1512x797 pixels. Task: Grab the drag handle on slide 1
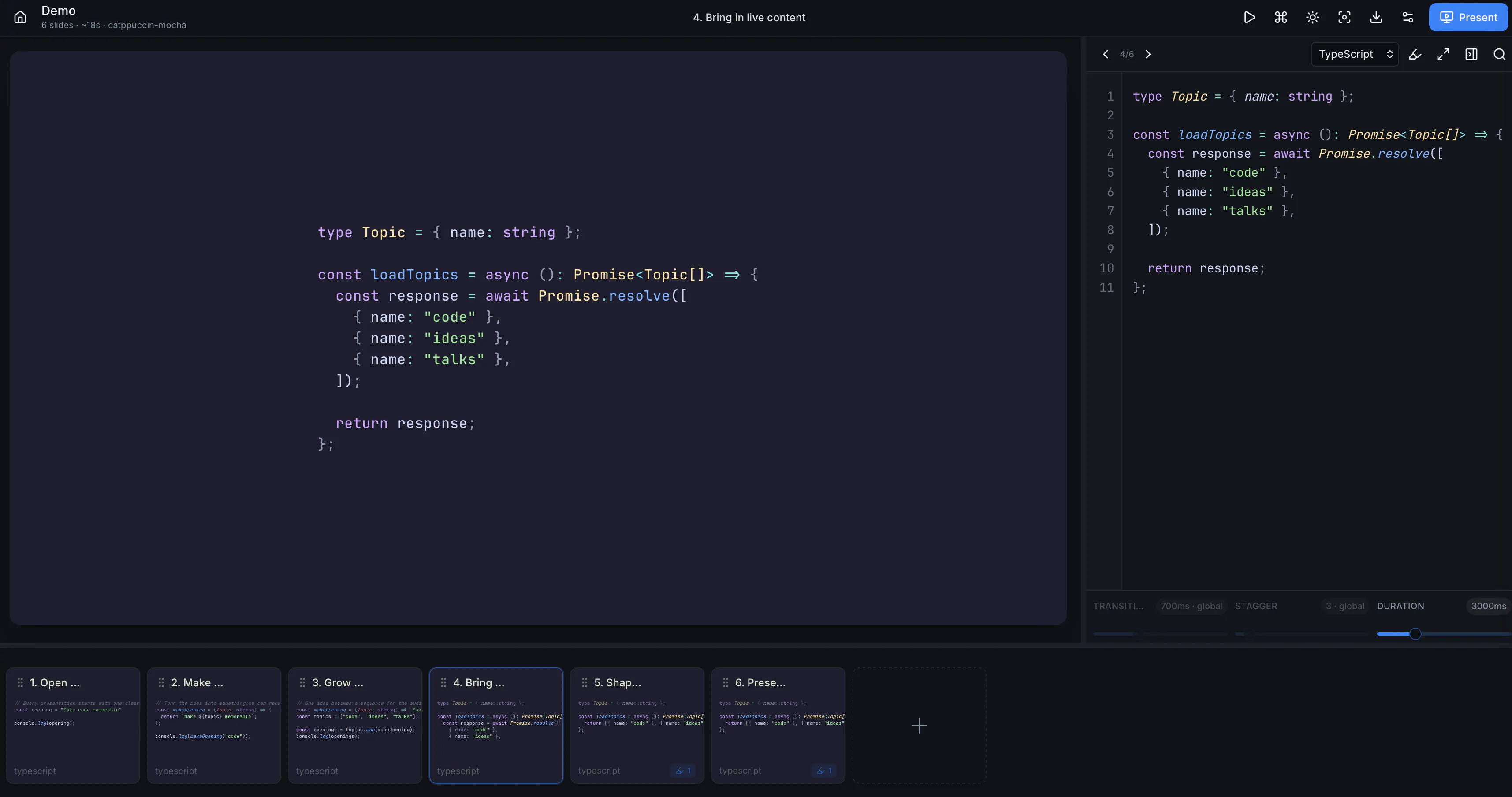click(20, 682)
